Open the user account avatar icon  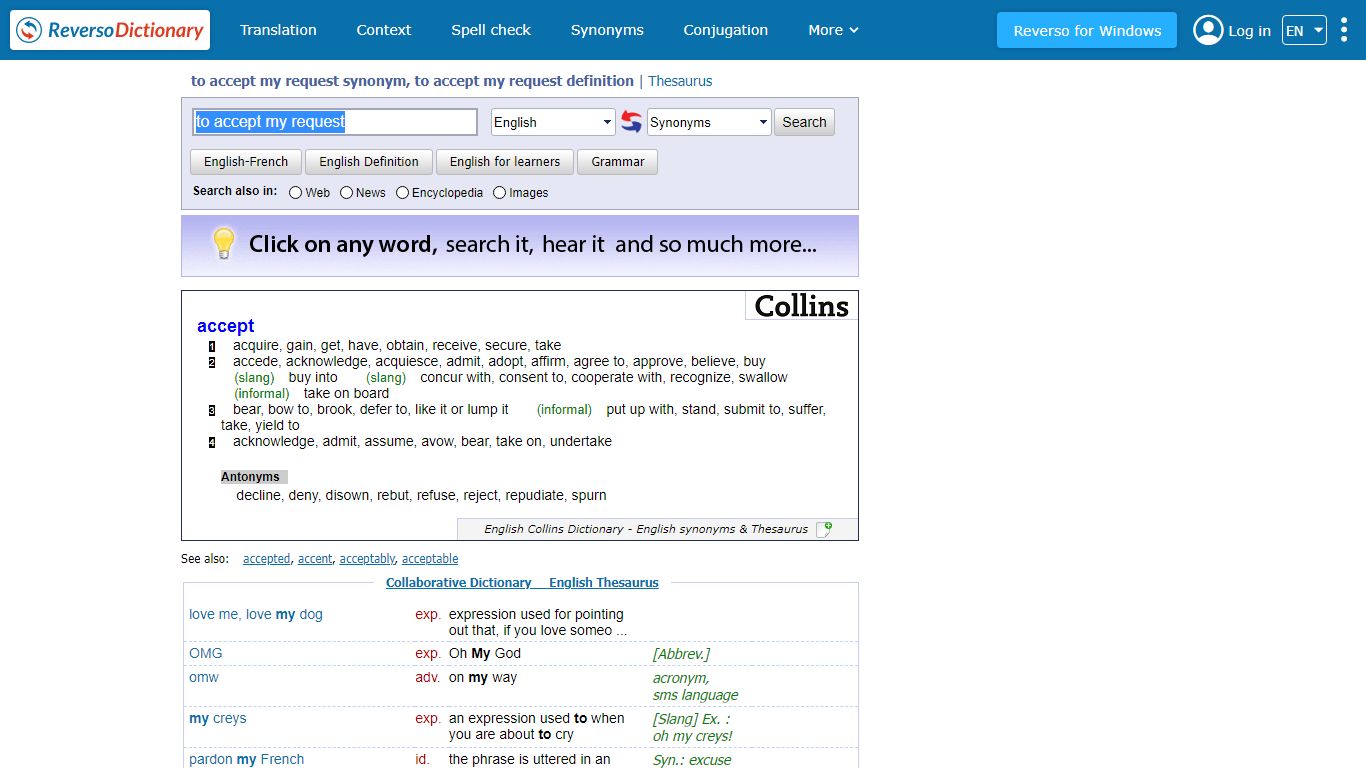pos(1208,30)
